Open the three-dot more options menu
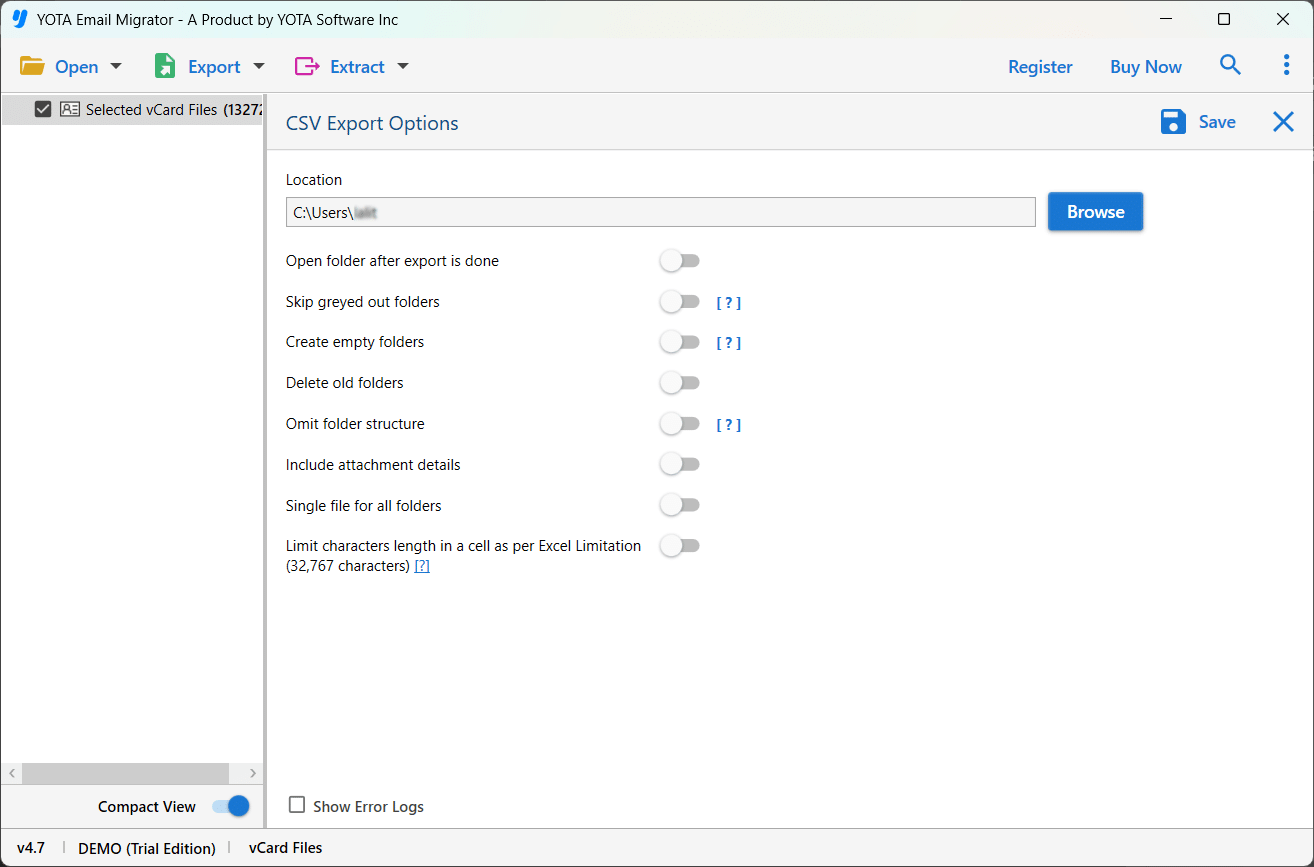This screenshot has width=1314, height=867. point(1286,66)
